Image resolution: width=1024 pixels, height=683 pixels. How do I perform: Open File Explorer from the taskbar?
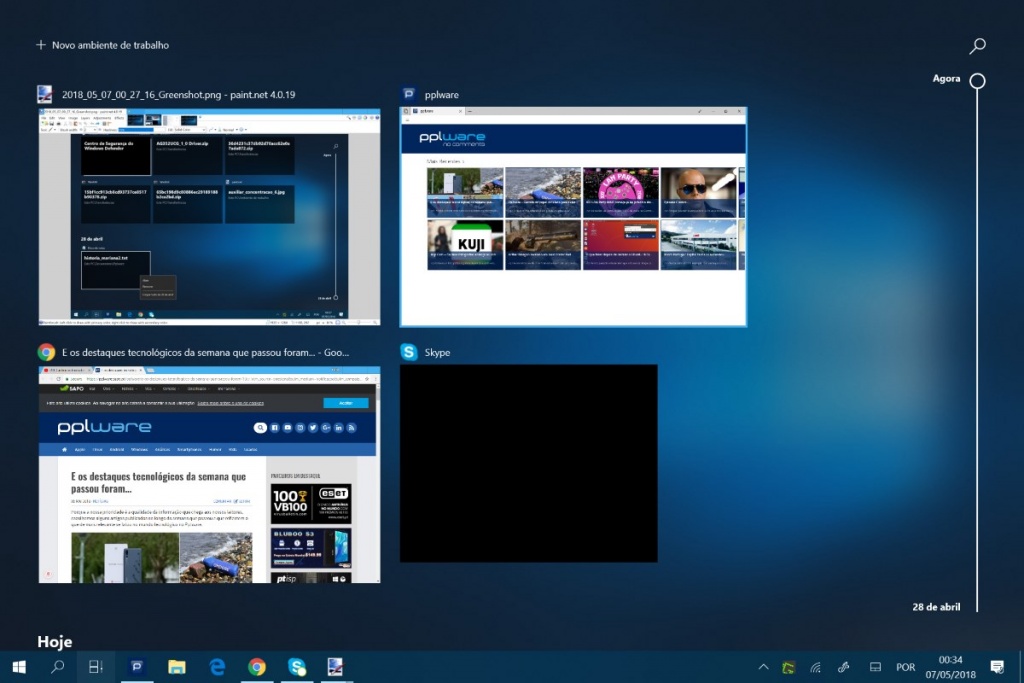pyautogui.click(x=177, y=666)
